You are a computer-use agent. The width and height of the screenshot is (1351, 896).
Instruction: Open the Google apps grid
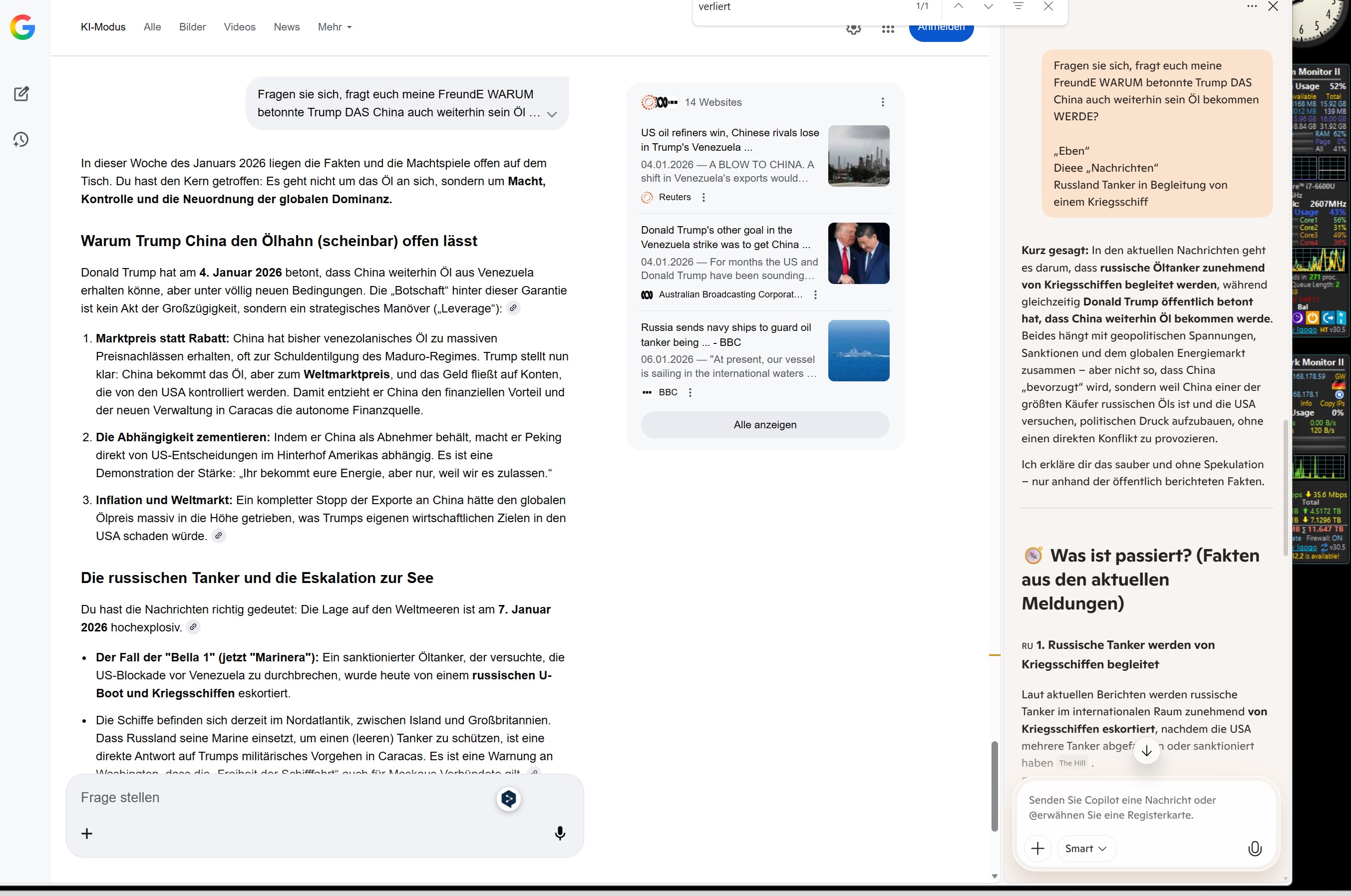888,29
